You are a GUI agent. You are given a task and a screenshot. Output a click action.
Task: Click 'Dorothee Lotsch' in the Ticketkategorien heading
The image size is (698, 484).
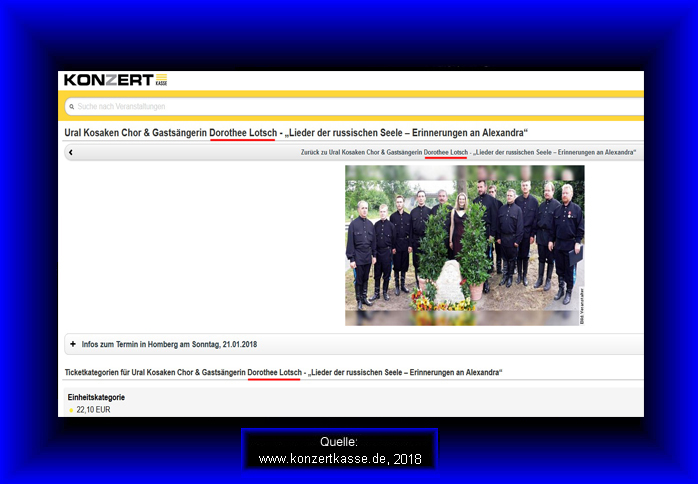[x=274, y=372]
